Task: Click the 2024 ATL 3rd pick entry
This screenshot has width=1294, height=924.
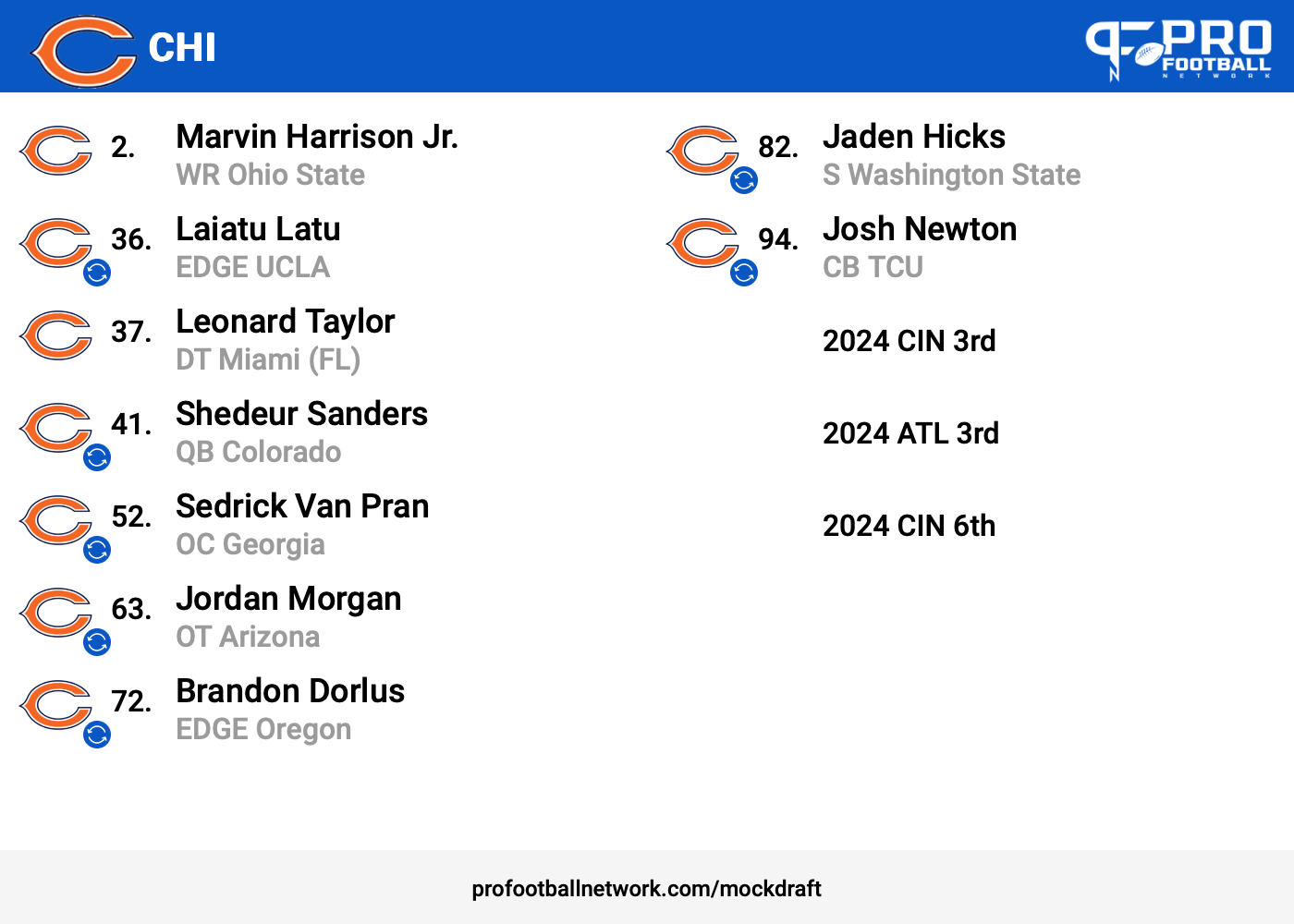Action: tap(910, 433)
